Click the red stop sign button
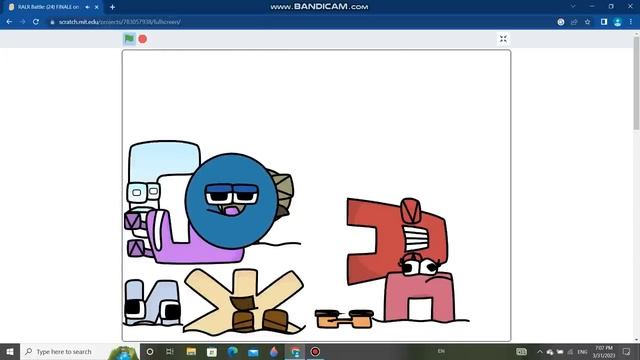 coord(142,39)
